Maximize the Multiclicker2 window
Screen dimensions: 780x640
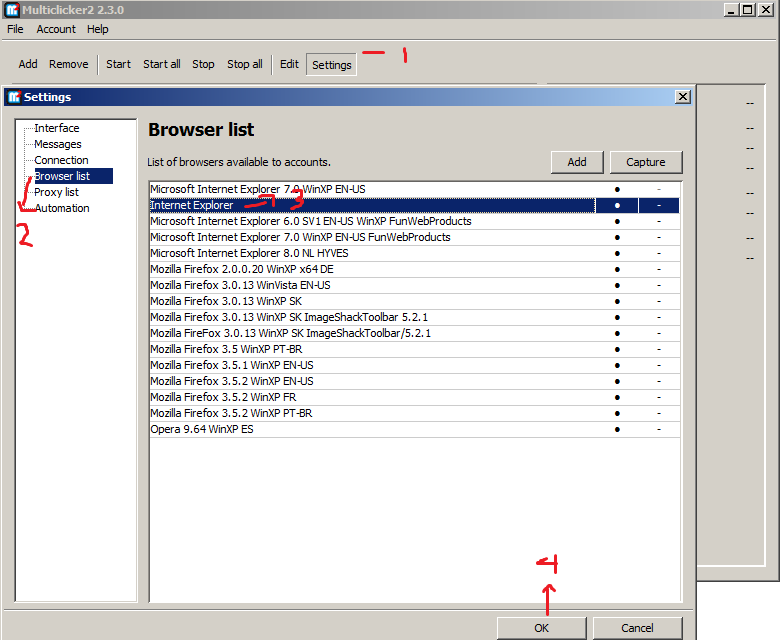(x=748, y=9)
